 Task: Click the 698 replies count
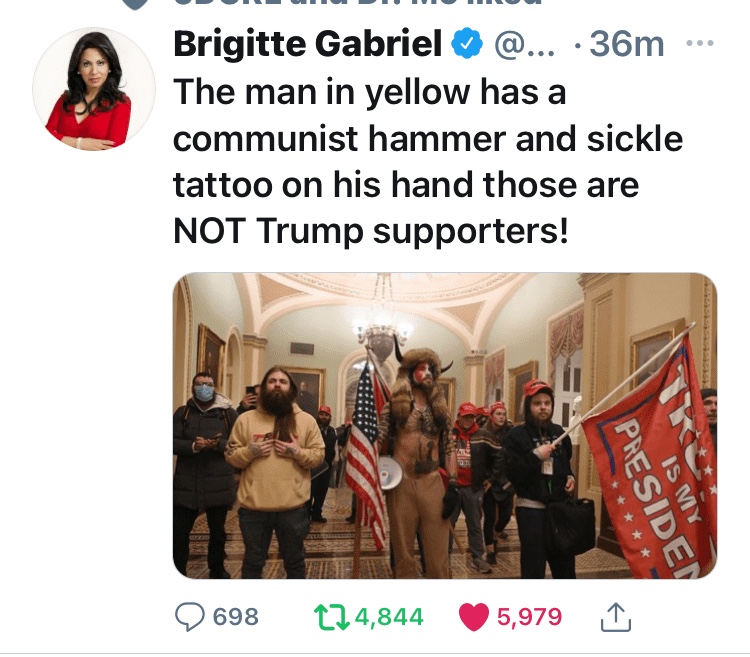point(235,616)
